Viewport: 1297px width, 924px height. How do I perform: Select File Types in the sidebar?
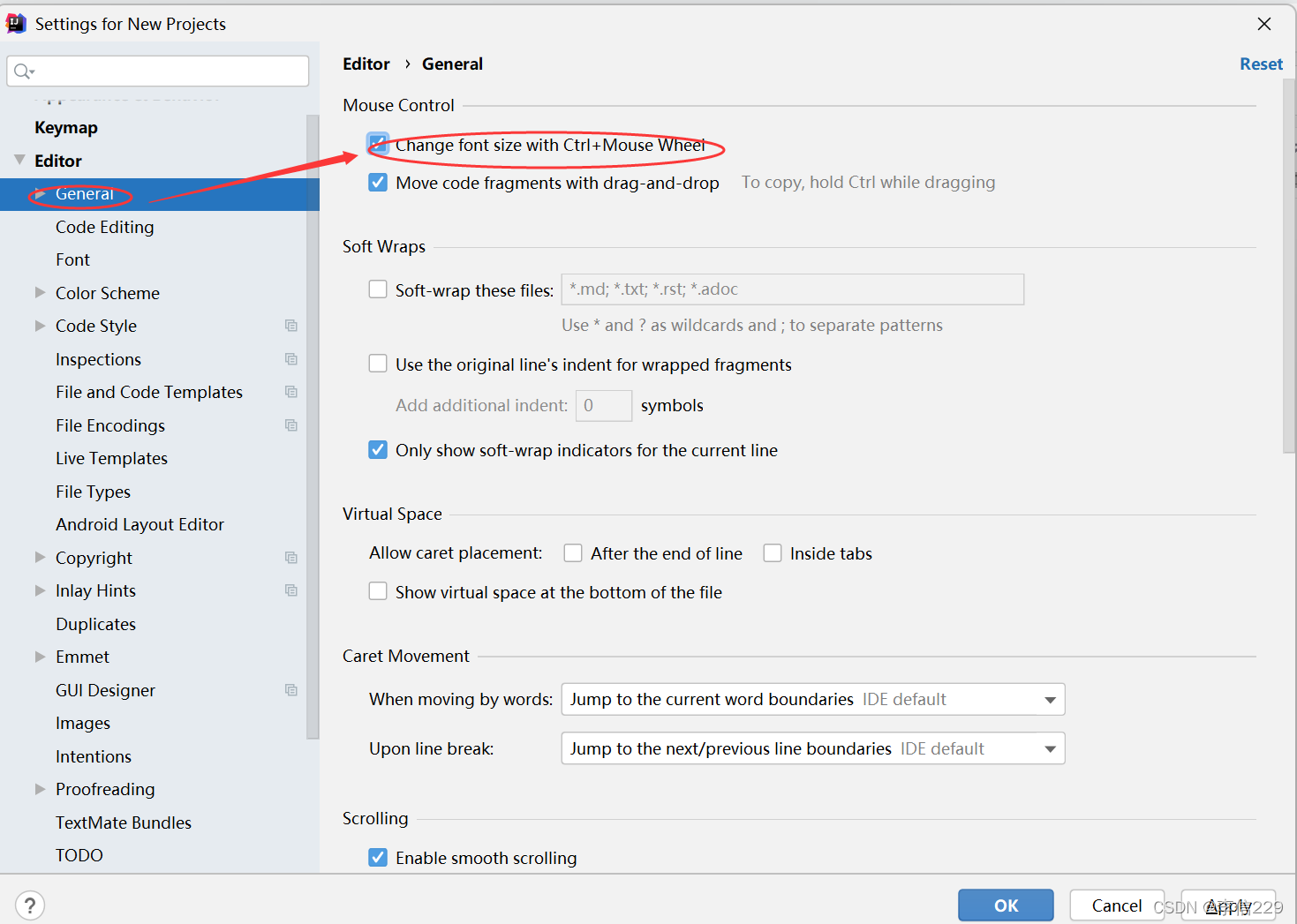(x=93, y=492)
